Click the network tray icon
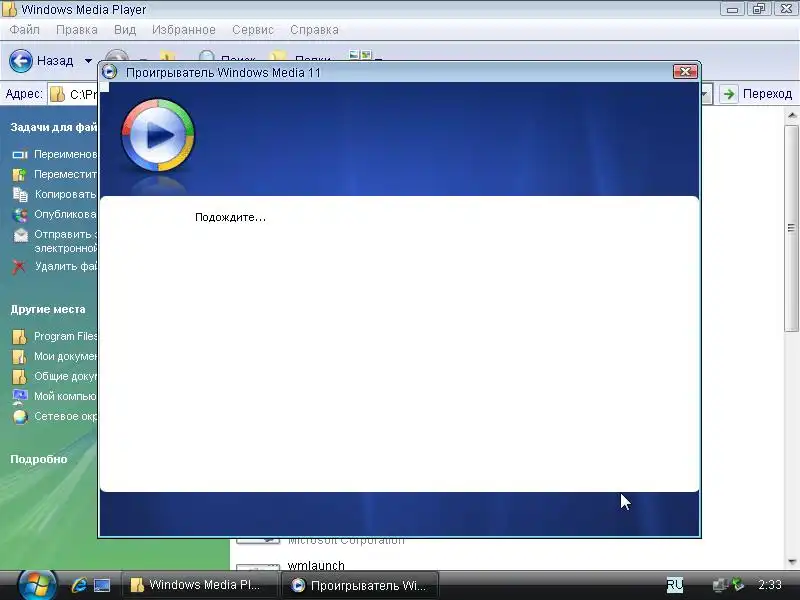Viewport: 800px width, 600px height. coord(720,585)
